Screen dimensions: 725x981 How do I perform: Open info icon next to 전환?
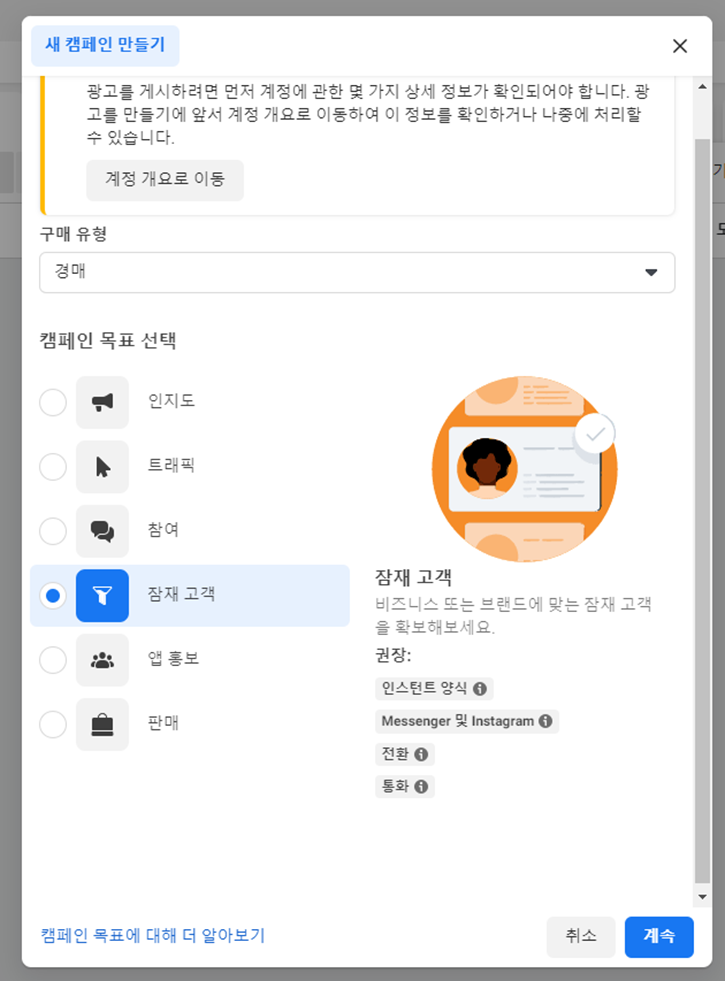421,755
